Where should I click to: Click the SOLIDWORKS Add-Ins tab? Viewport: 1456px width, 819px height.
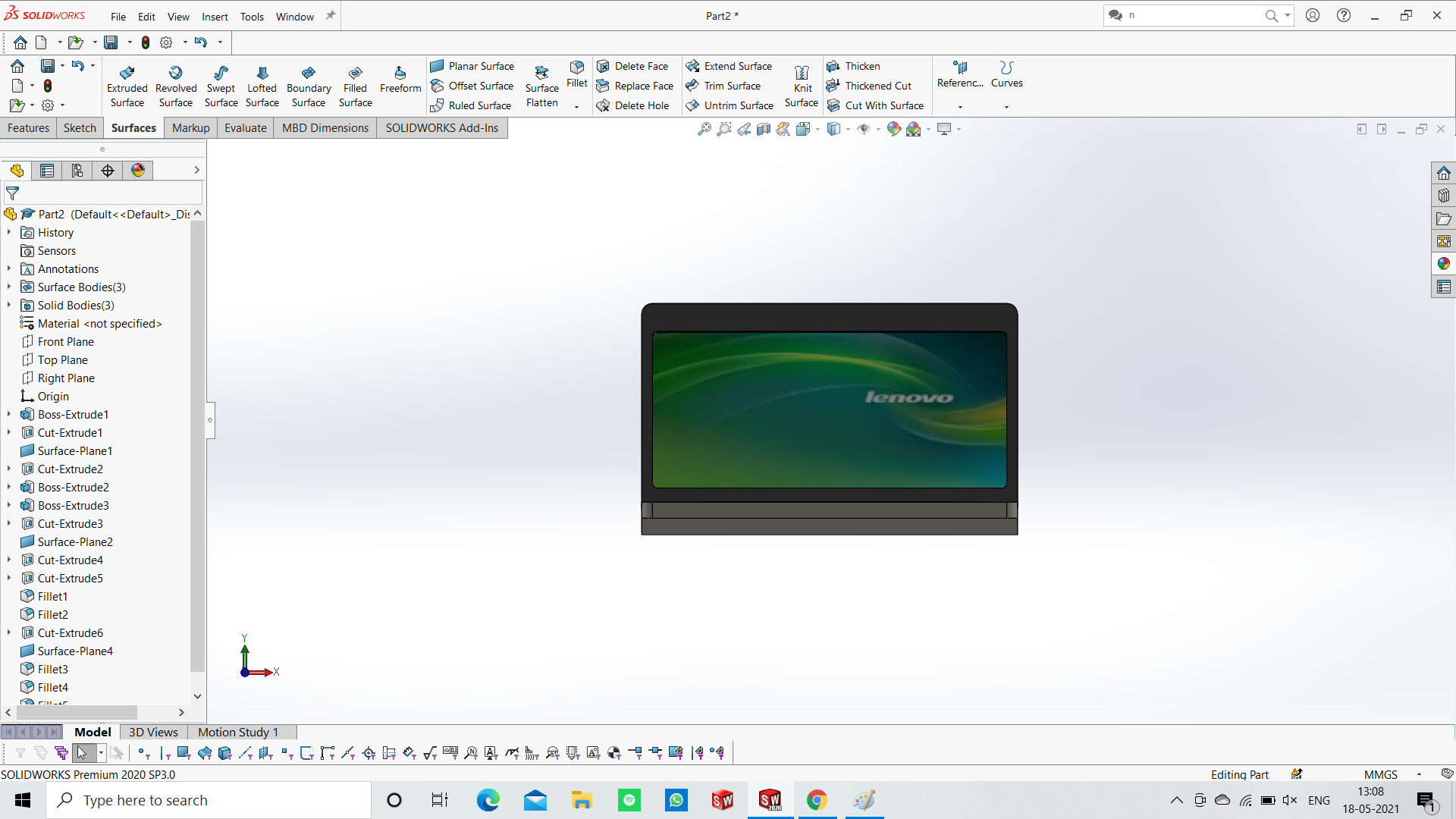click(x=442, y=128)
